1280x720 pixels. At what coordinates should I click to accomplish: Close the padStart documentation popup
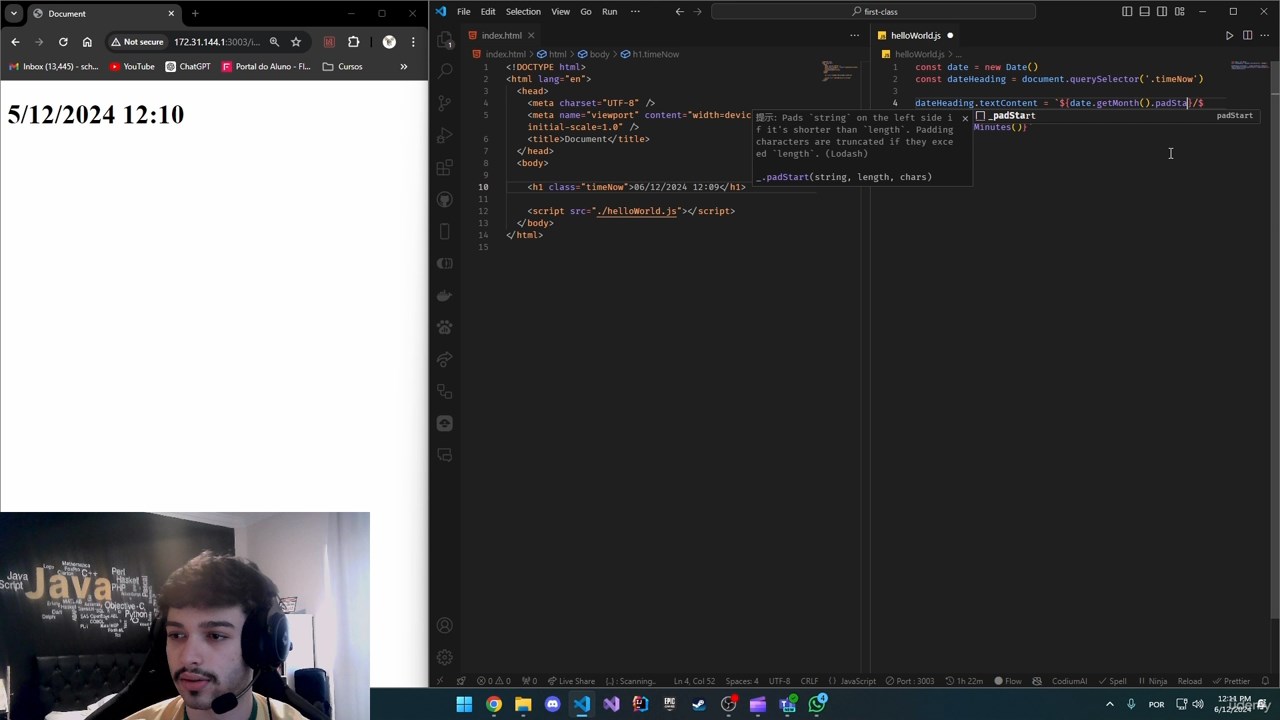(965, 117)
